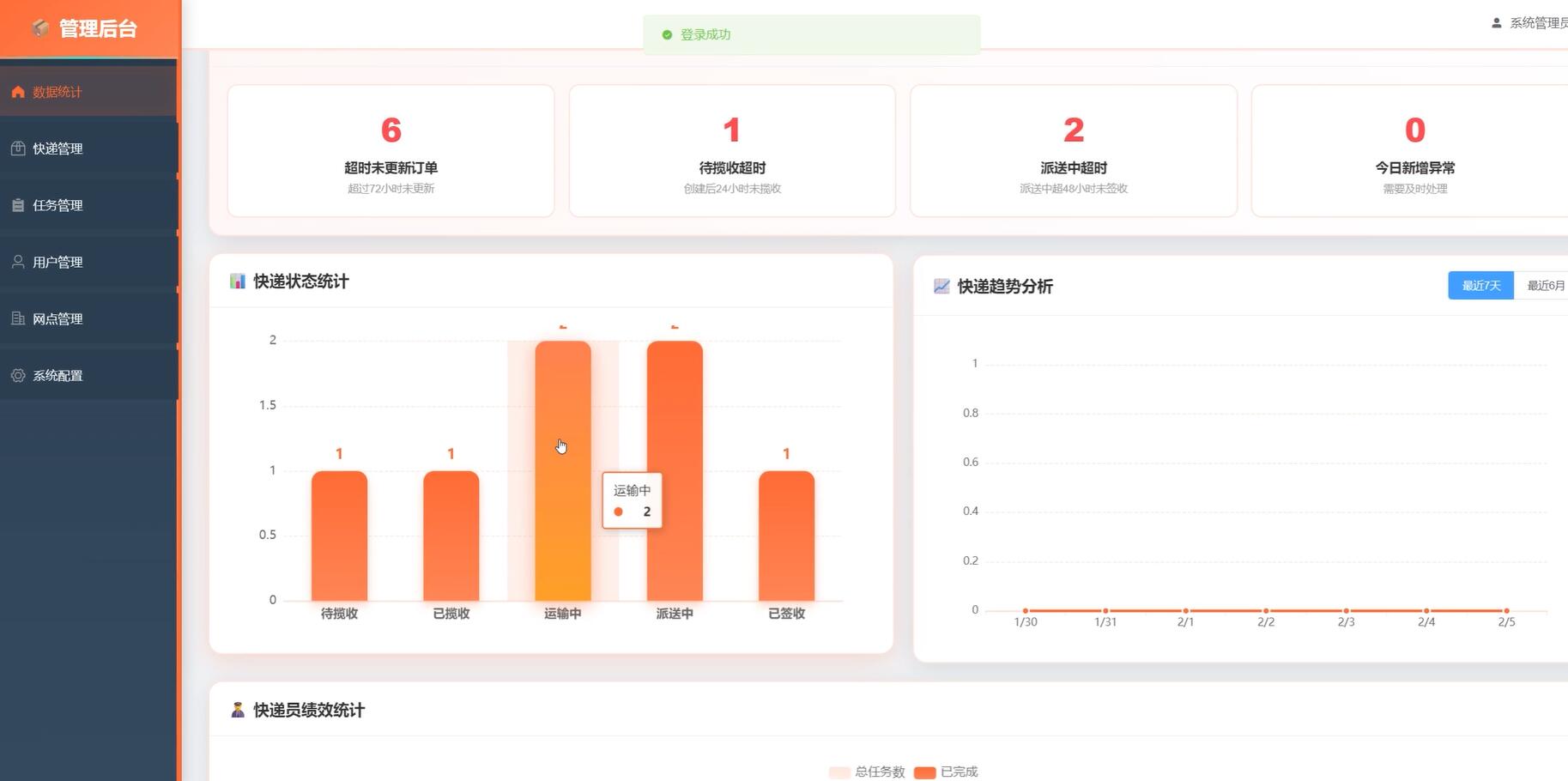Viewport: 1568px width, 781px height.
Task: Click the user avatar icon beside 系统管理员
Action: pos(1497,23)
